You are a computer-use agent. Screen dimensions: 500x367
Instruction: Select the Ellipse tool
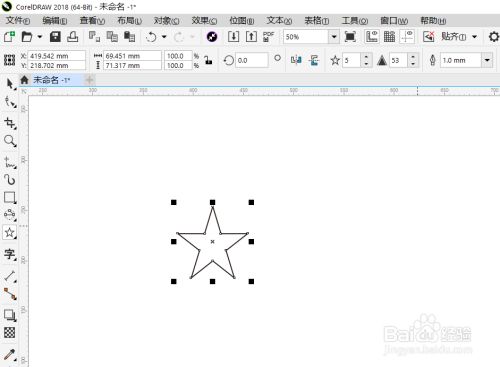10,214
